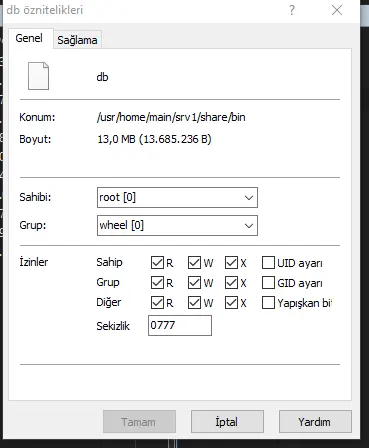This screenshot has width=369, height=448.
Task: Click the Sekizlik octal field 0777
Action: [x=180, y=326]
